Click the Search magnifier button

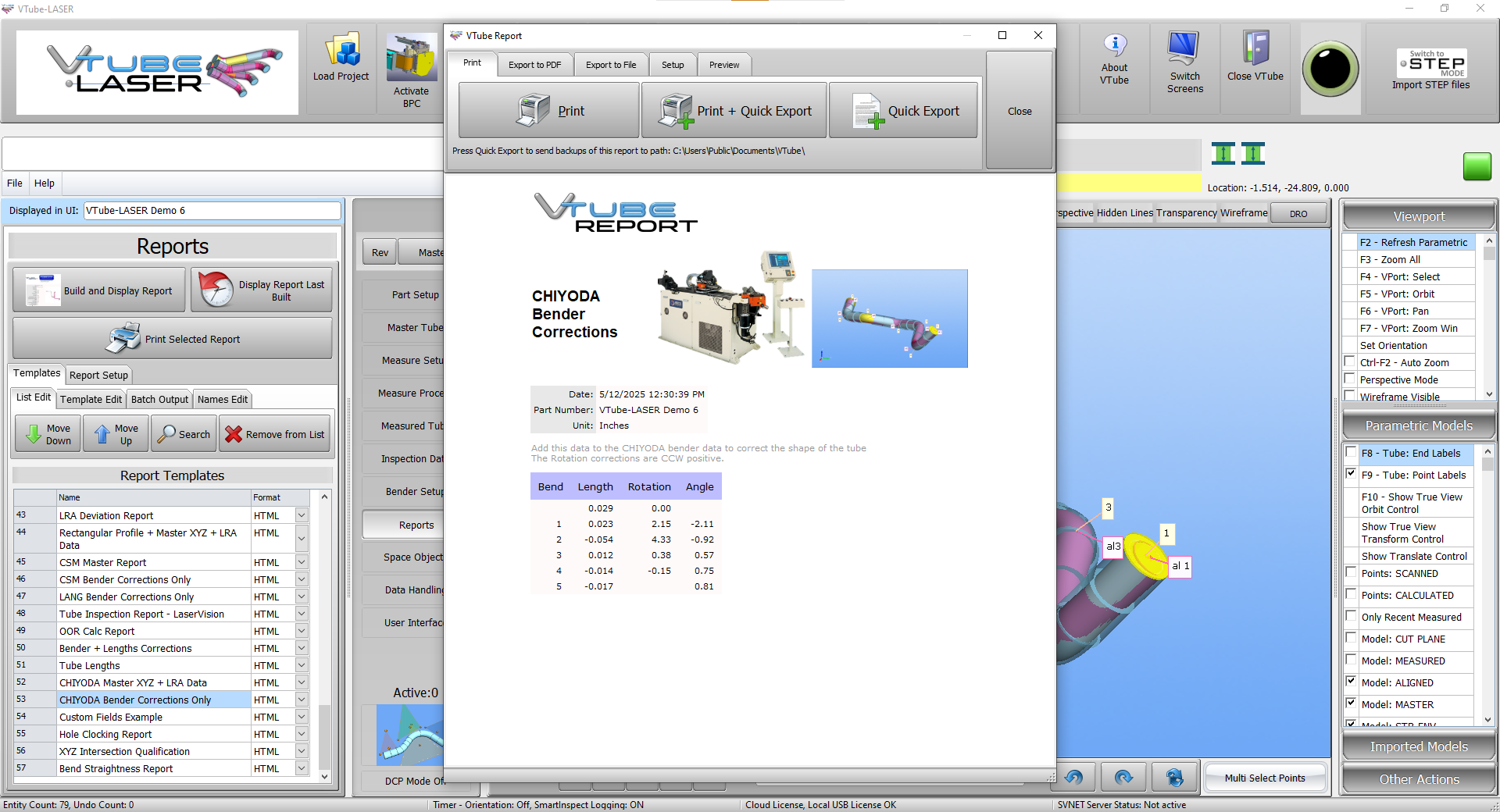click(184, 434)
